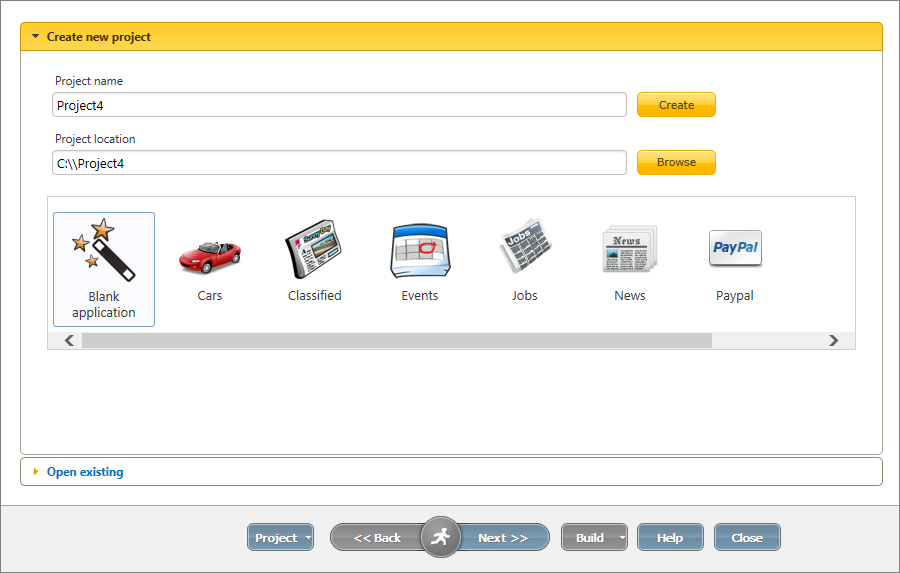This screenshot has width=900, height=573.
Task: Choose the Jobs newspaper template
Action: pyautogui.click(x=524, y=258)
